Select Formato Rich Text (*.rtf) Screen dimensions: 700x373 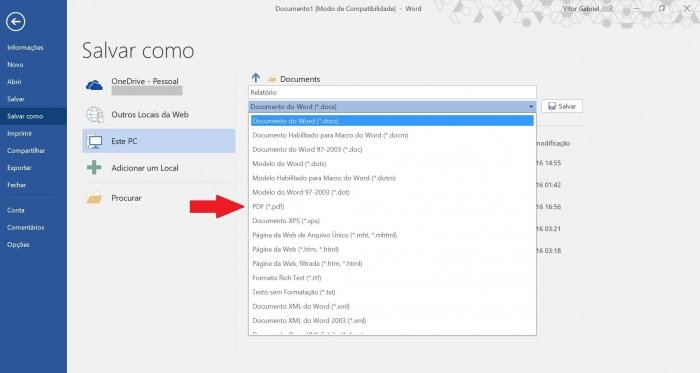(x=392, y=278)
